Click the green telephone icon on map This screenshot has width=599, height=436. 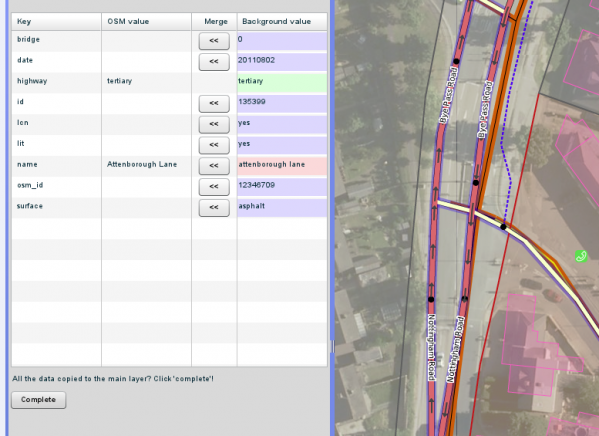(581, 256)
